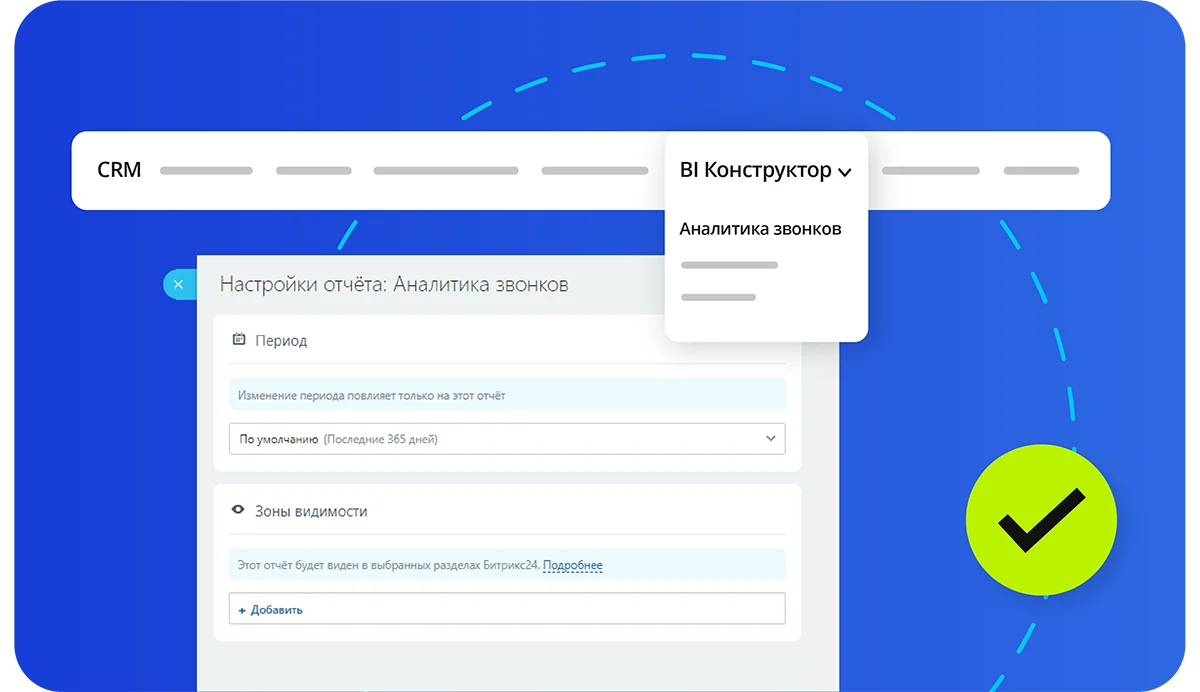
Task: Select CRM in the navigation bar
Action: coord(119,169)
